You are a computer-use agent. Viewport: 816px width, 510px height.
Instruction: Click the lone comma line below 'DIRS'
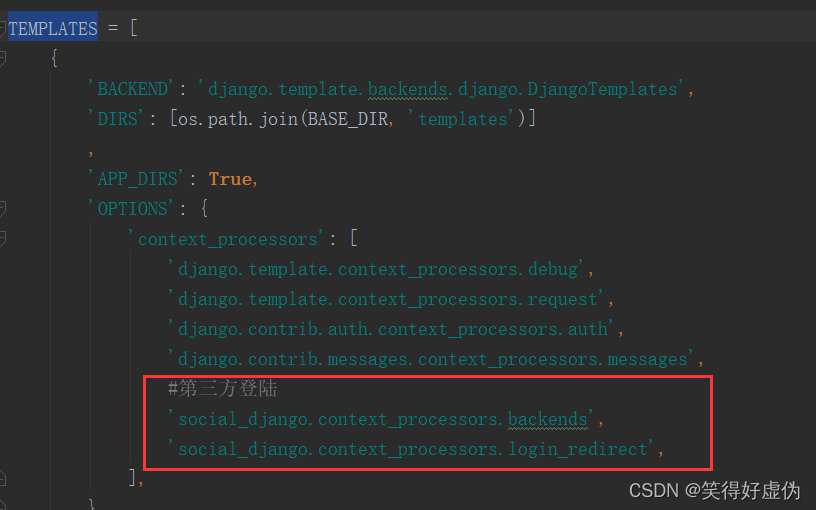[91, 152]
